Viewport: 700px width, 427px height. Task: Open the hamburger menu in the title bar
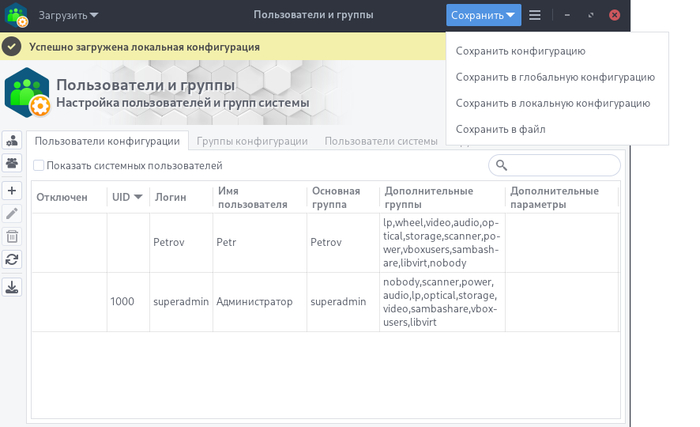(535, 15)
